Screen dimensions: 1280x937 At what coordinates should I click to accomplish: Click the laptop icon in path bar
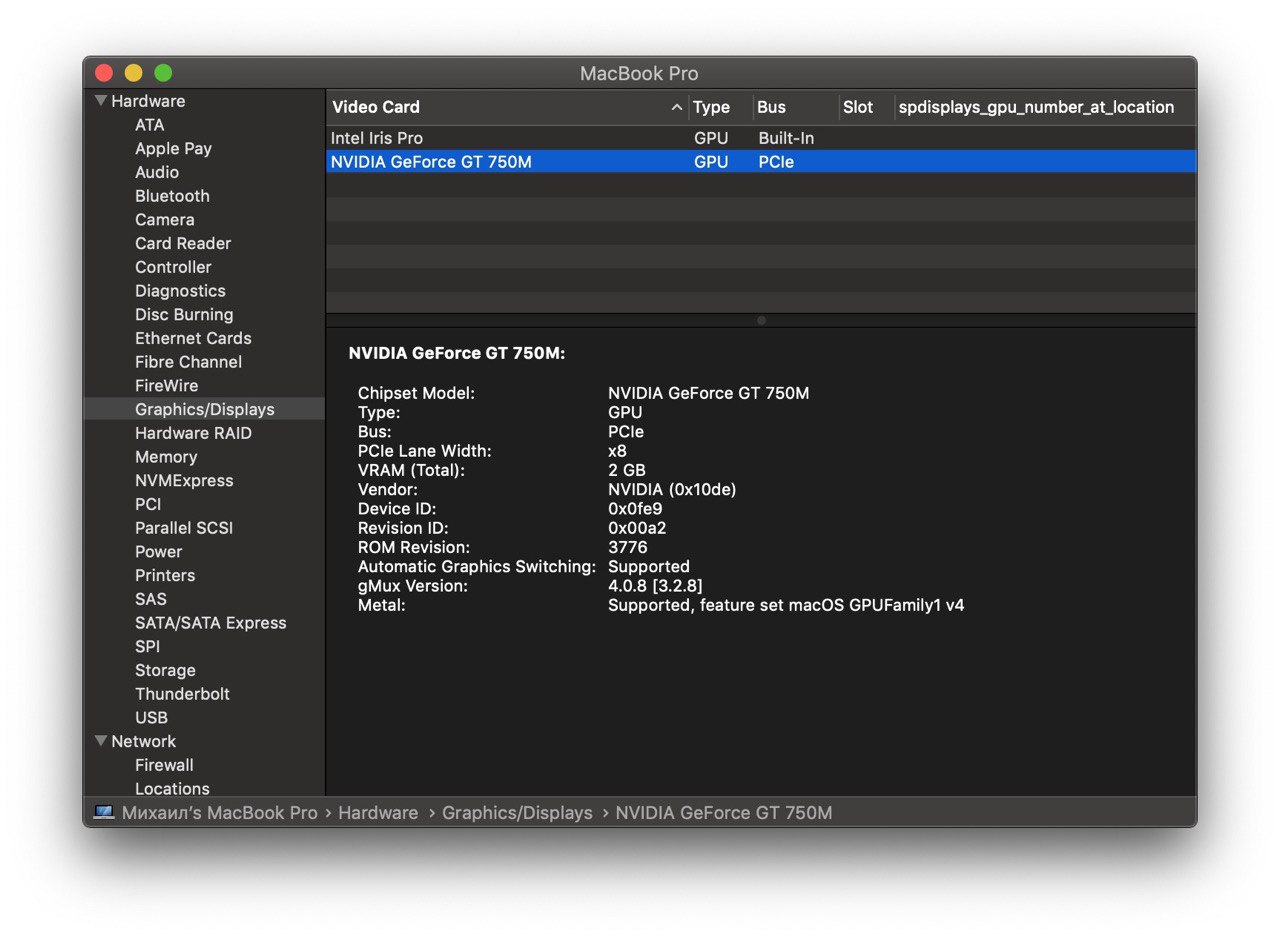[104, 812]
